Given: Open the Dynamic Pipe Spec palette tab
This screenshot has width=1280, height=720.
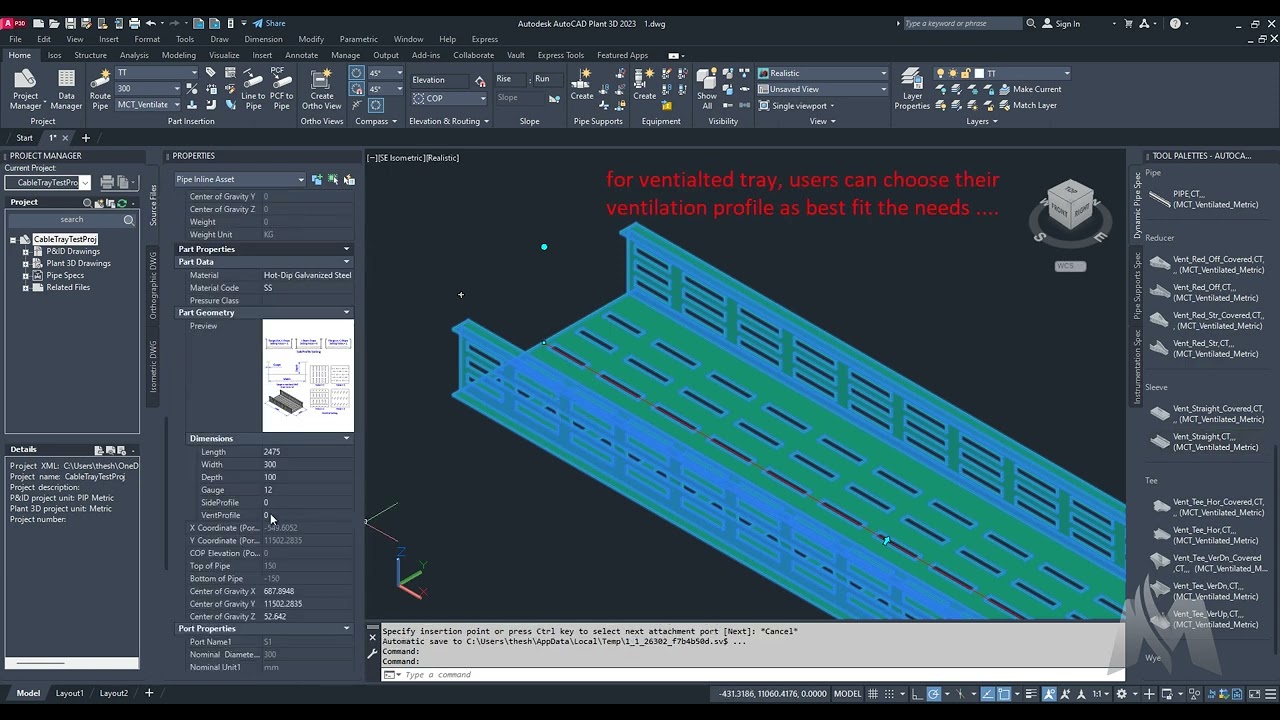Looking at the screenshot, I should coord(1137,205).
